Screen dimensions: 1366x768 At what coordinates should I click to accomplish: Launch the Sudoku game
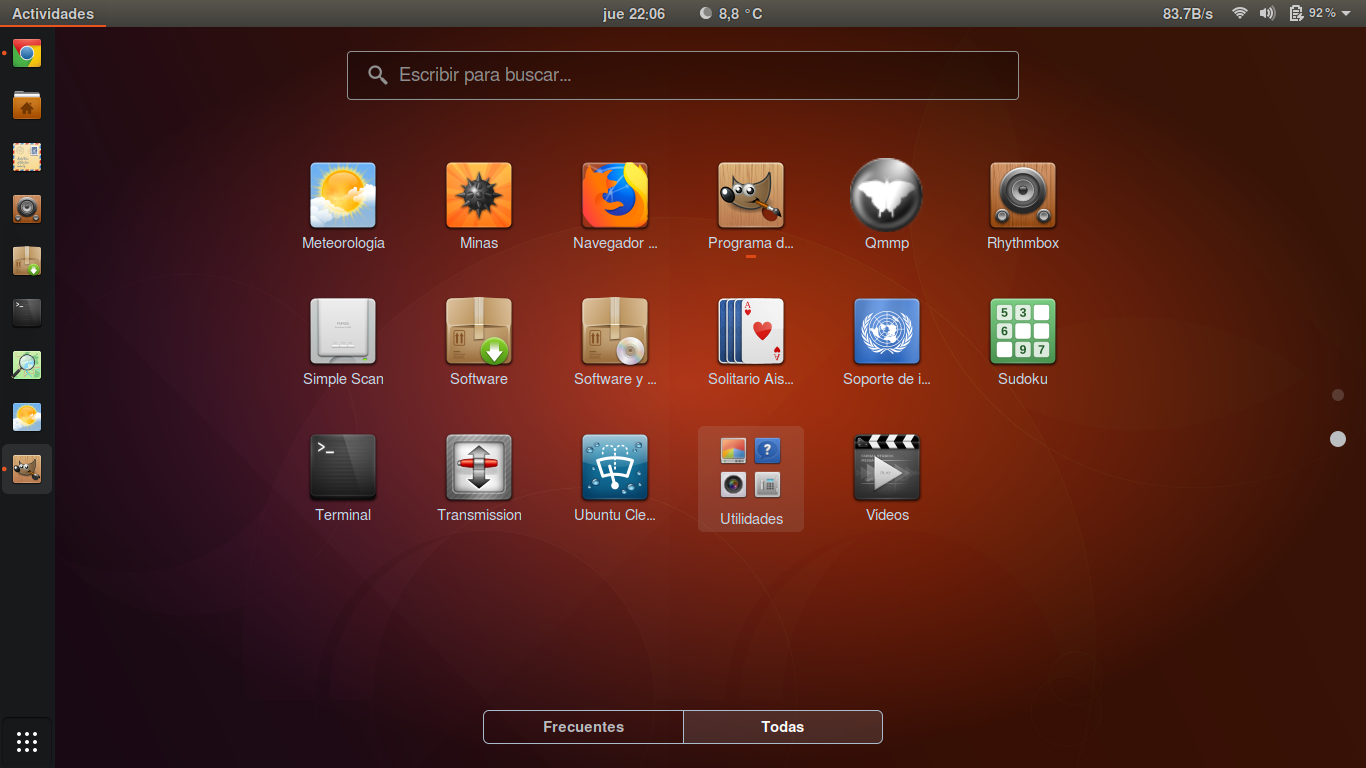pyautogui.click(x=1023, y=331)
